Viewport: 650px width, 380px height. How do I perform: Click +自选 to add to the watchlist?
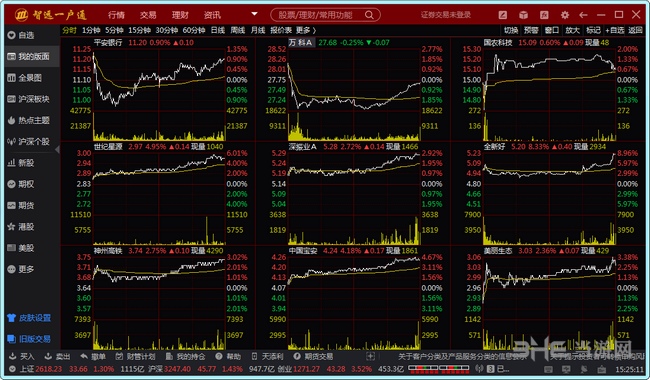point(614,30)
